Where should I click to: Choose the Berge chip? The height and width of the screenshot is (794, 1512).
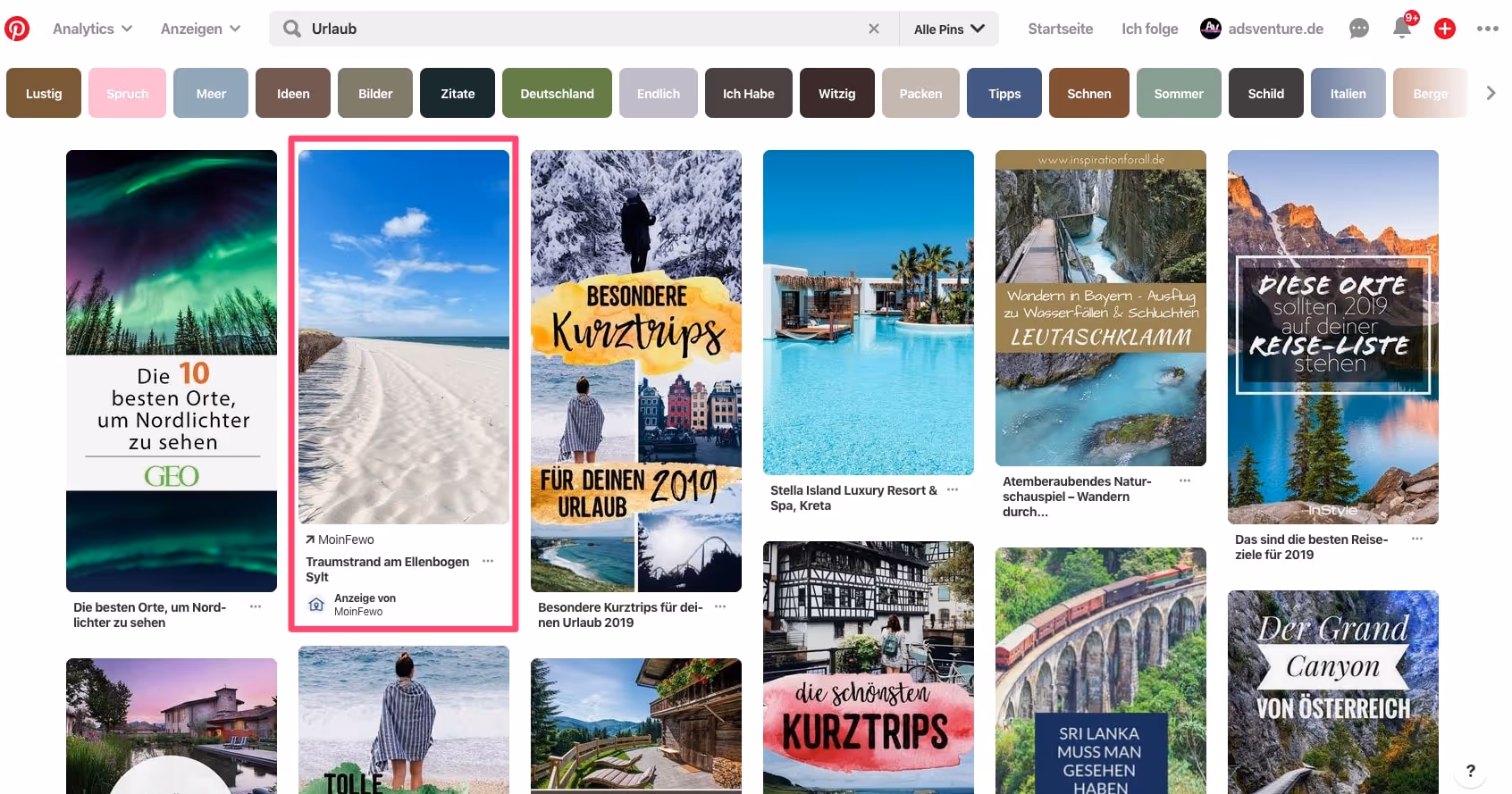1430,93
